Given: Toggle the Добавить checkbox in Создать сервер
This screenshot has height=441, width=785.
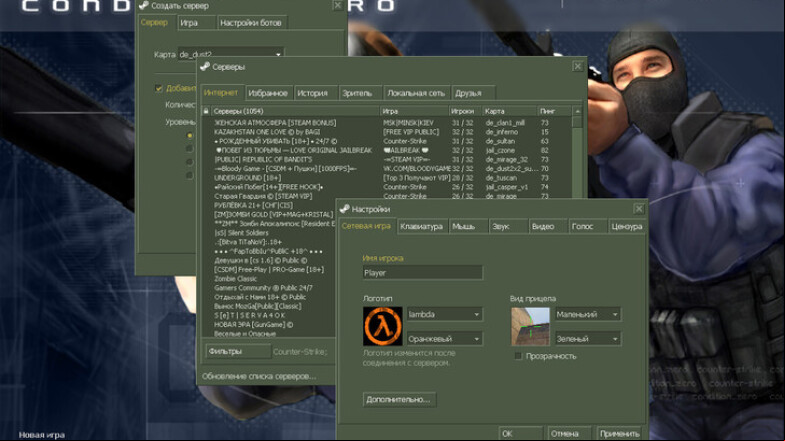Looking at the screenshot, I should 159,88.
